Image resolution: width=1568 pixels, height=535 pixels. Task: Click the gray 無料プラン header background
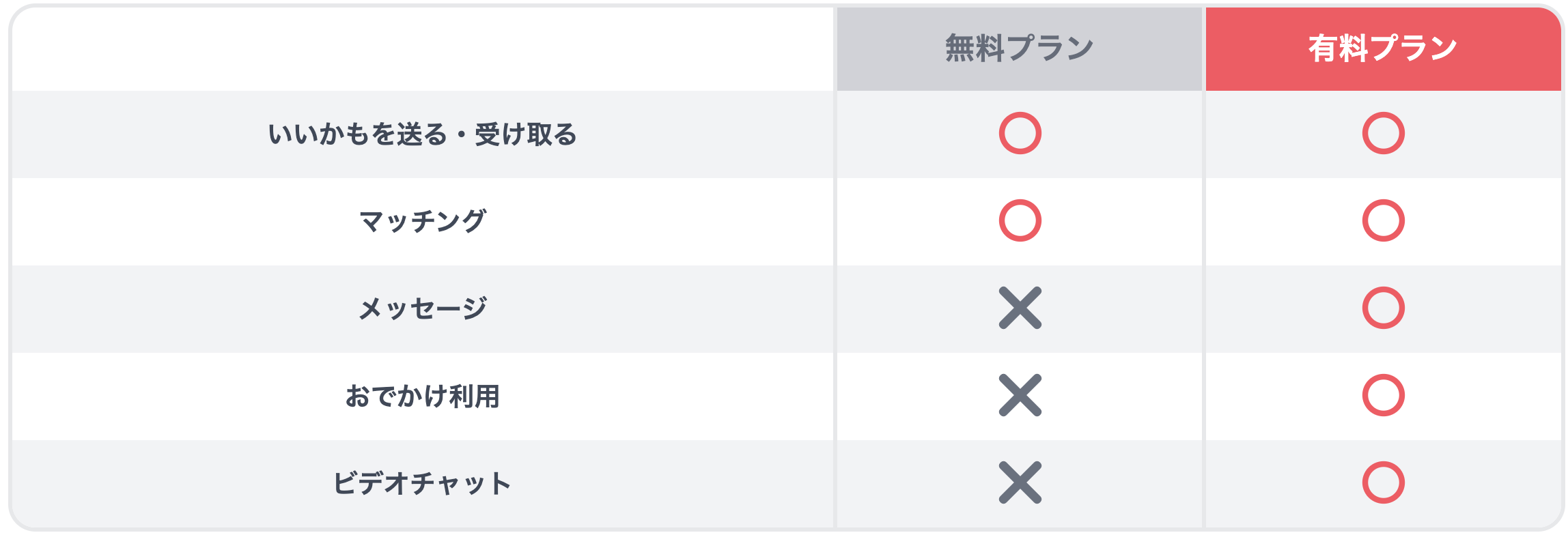[x=1019, y=49]
